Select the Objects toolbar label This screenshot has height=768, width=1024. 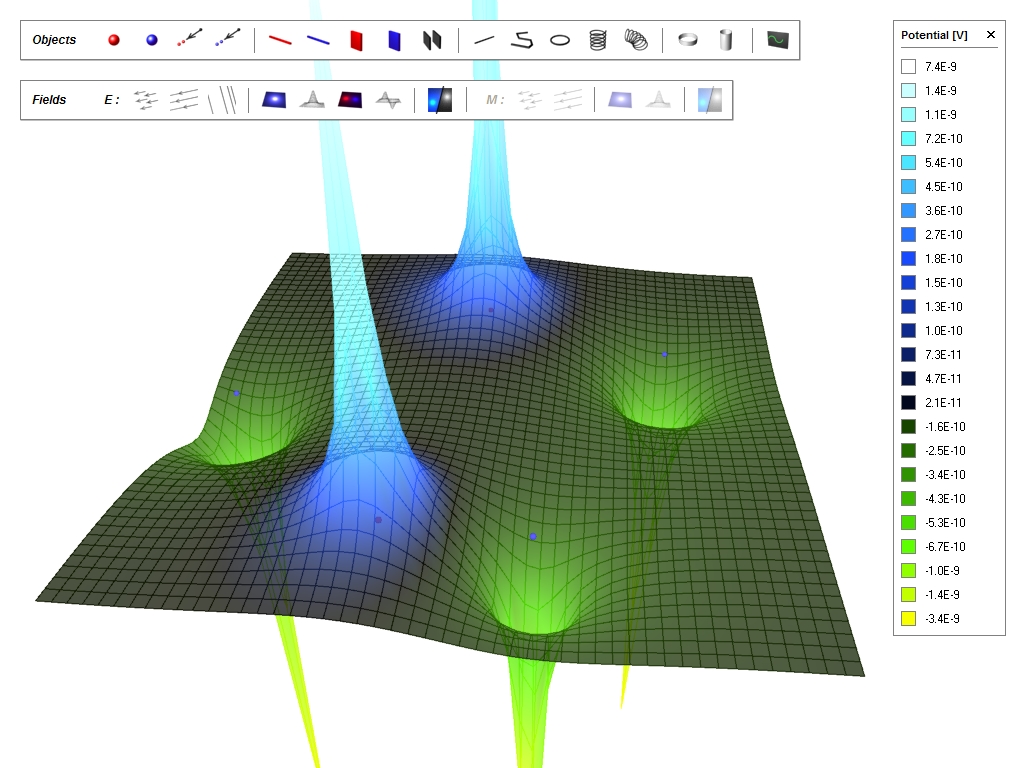click(54, 40)
